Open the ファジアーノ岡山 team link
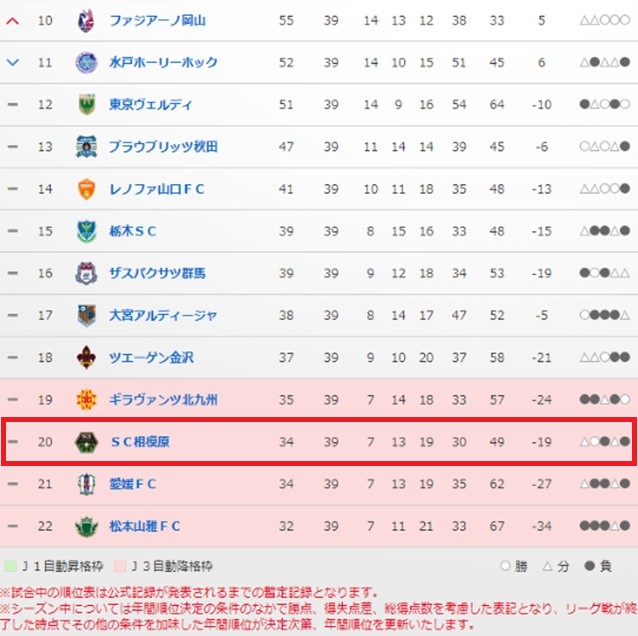 pos(157,20)
